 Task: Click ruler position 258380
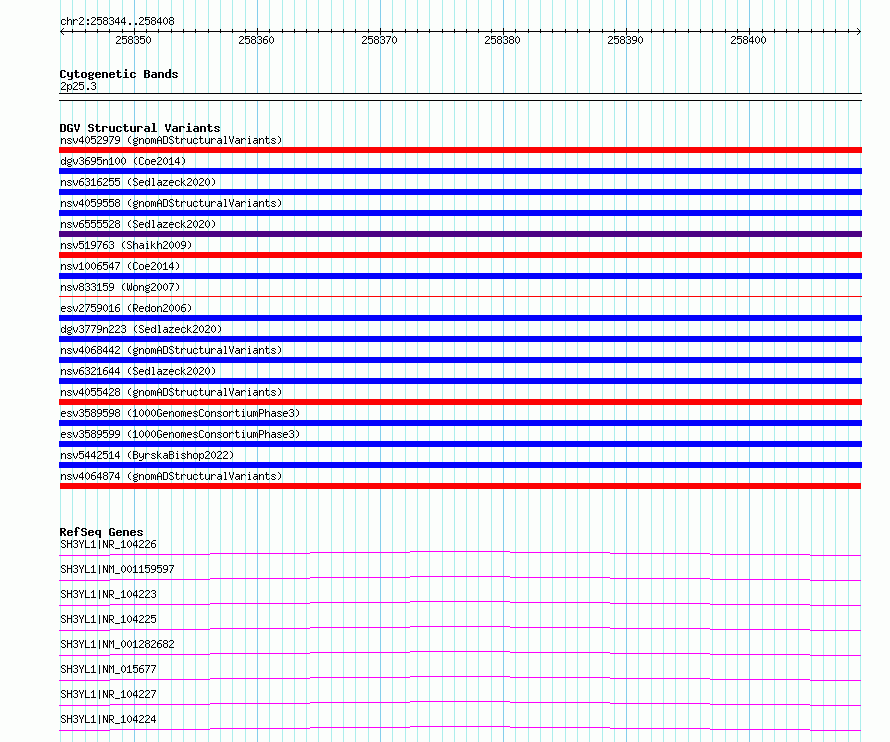(x=502, y=40)
